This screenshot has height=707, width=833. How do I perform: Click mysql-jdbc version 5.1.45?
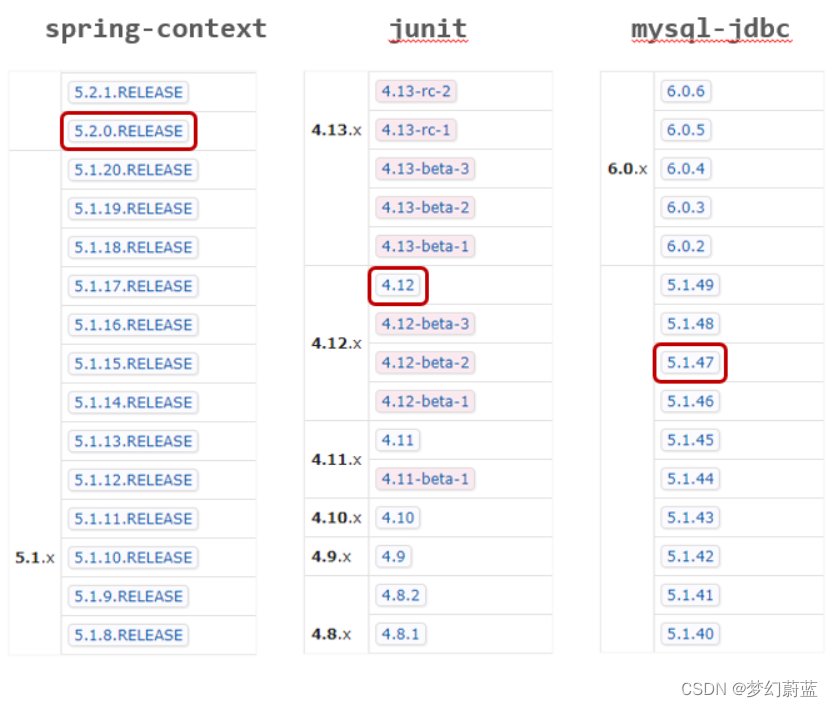click(690, 440)
